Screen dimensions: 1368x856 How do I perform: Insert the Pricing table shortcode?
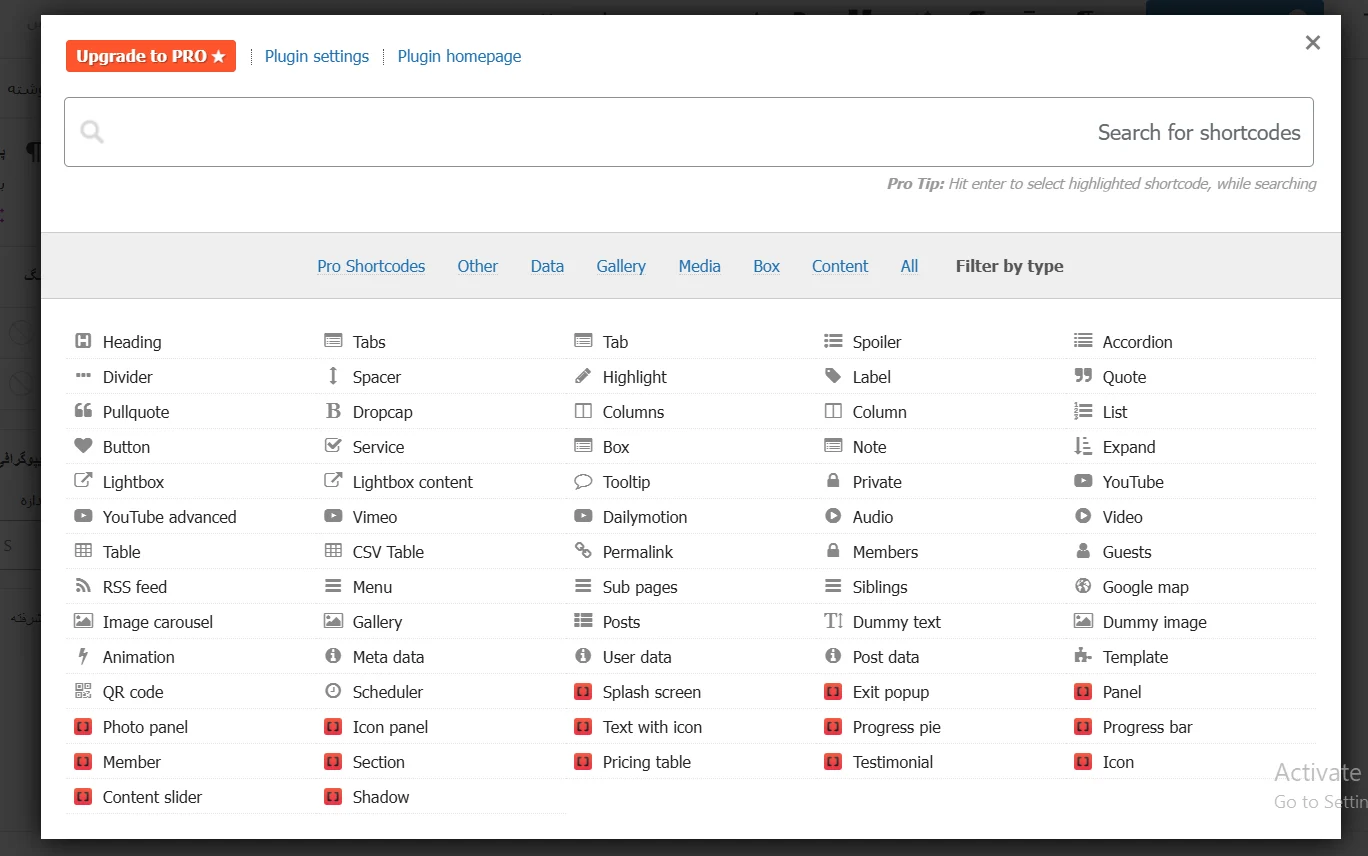[646, 762]
